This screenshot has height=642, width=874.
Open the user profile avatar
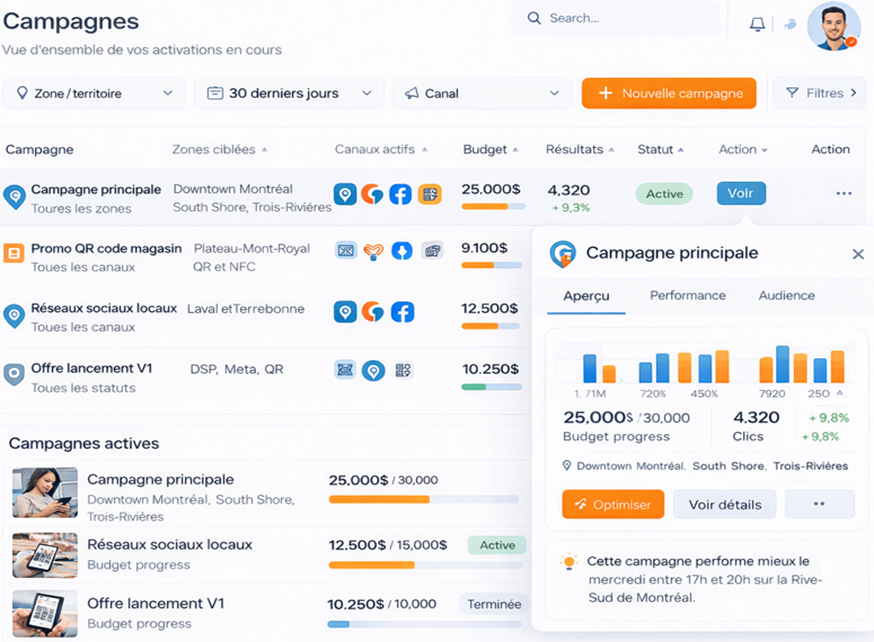832,26
